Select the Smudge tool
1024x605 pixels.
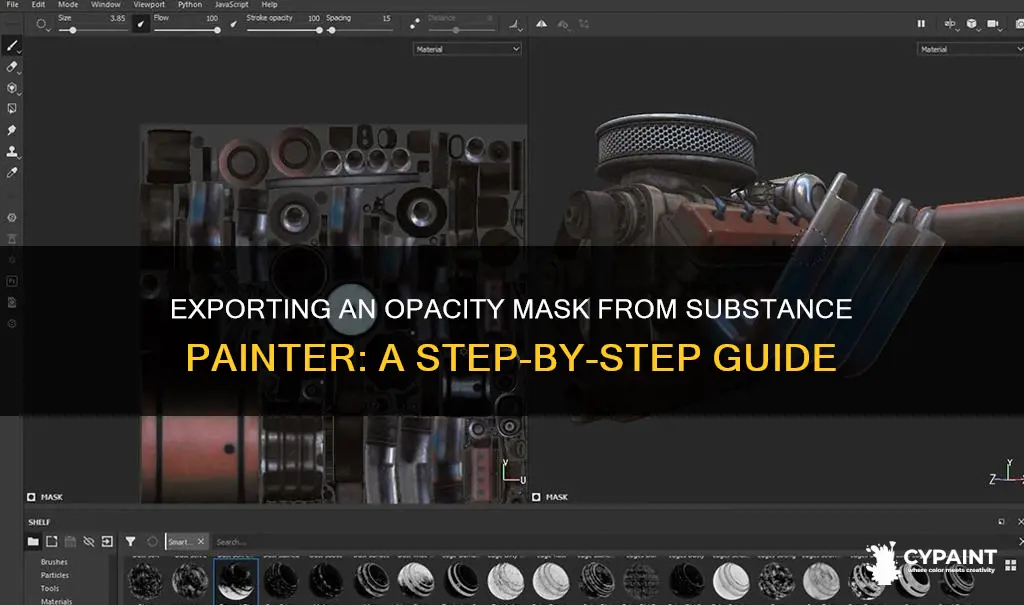point(12,130)
